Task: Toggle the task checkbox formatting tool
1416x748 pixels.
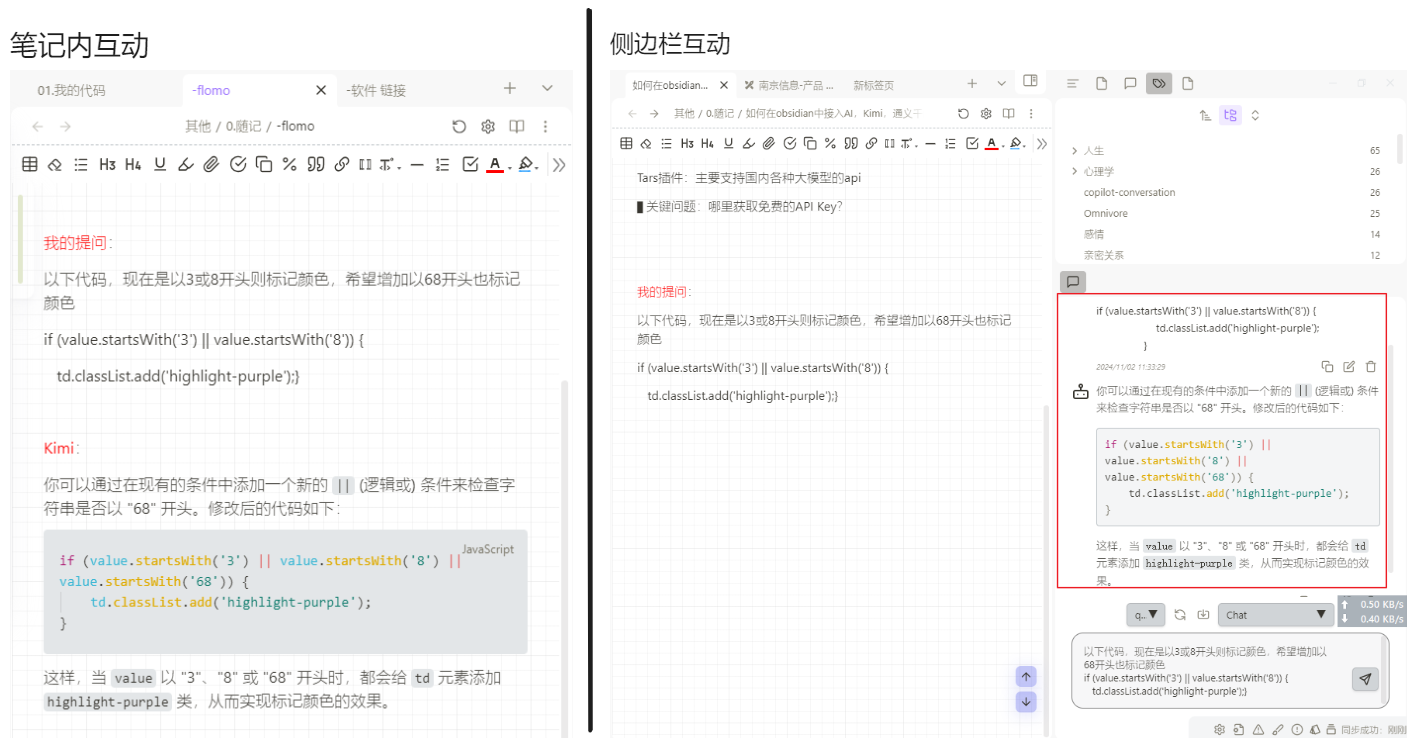Action: [468, 163]
